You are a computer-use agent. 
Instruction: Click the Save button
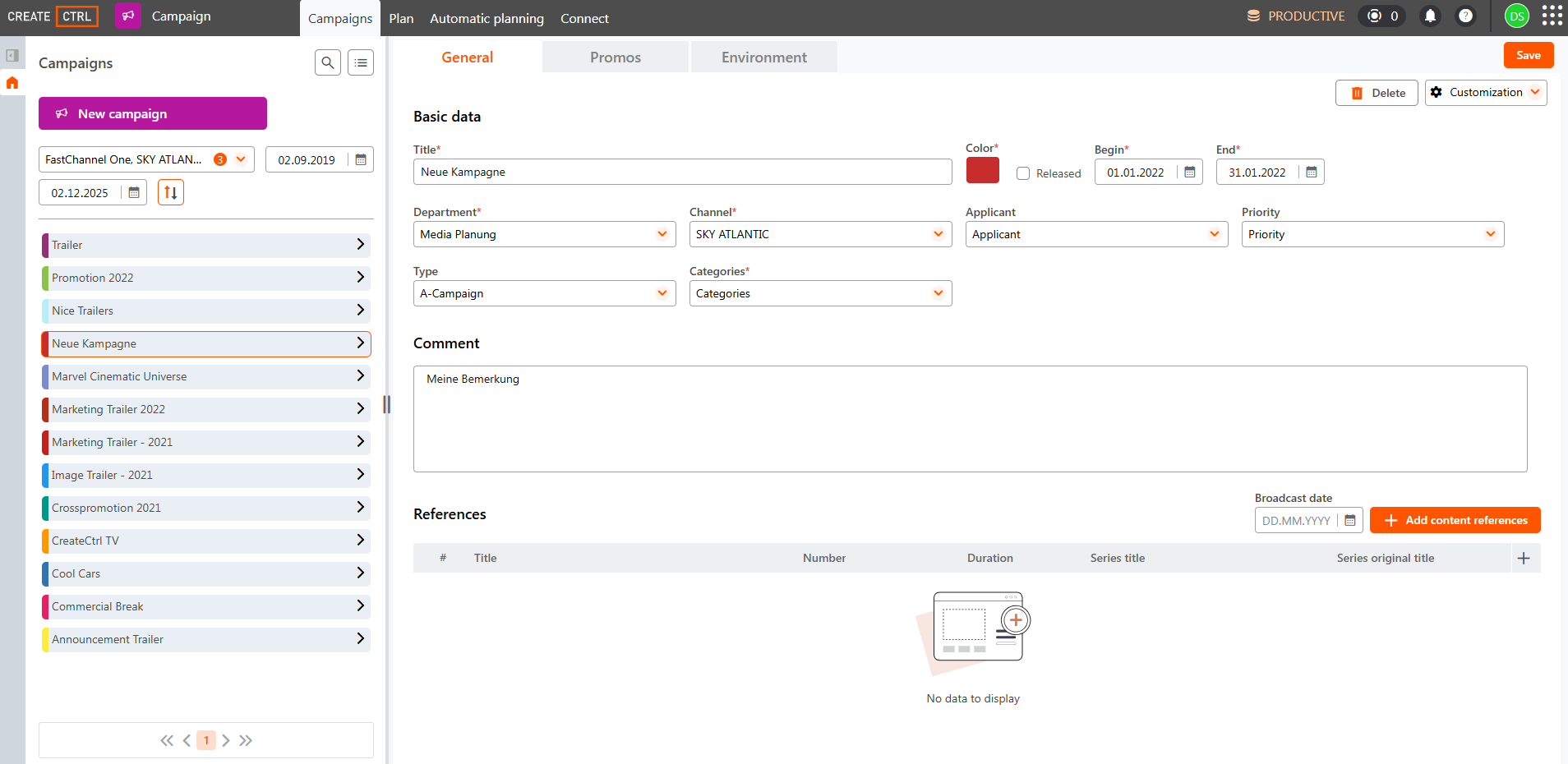coord(1529,55)
